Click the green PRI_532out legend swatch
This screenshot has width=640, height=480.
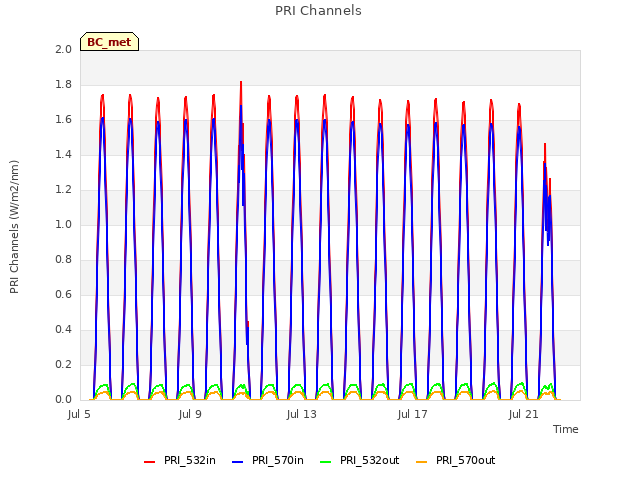click(326, 462)
